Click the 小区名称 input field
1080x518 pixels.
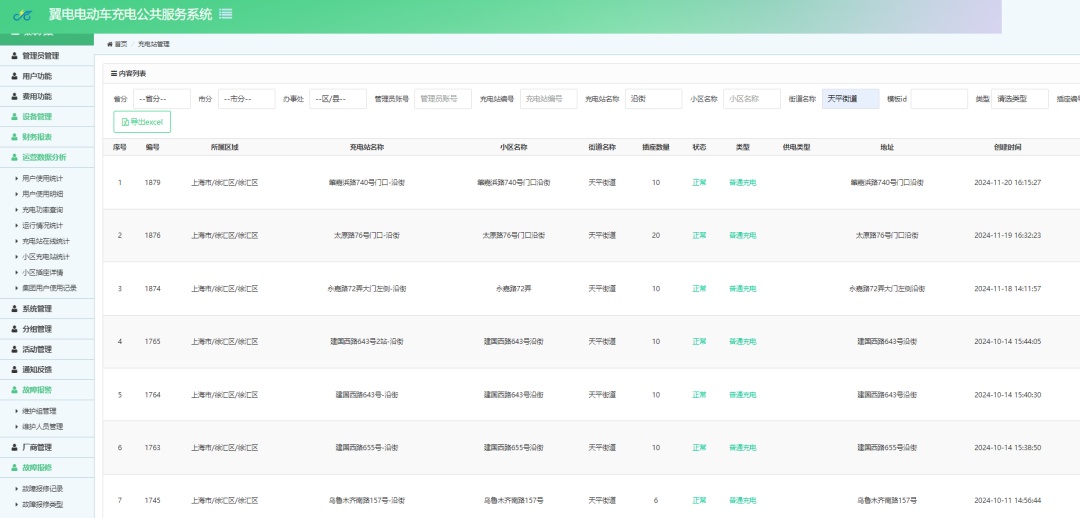tap(751, 99)
